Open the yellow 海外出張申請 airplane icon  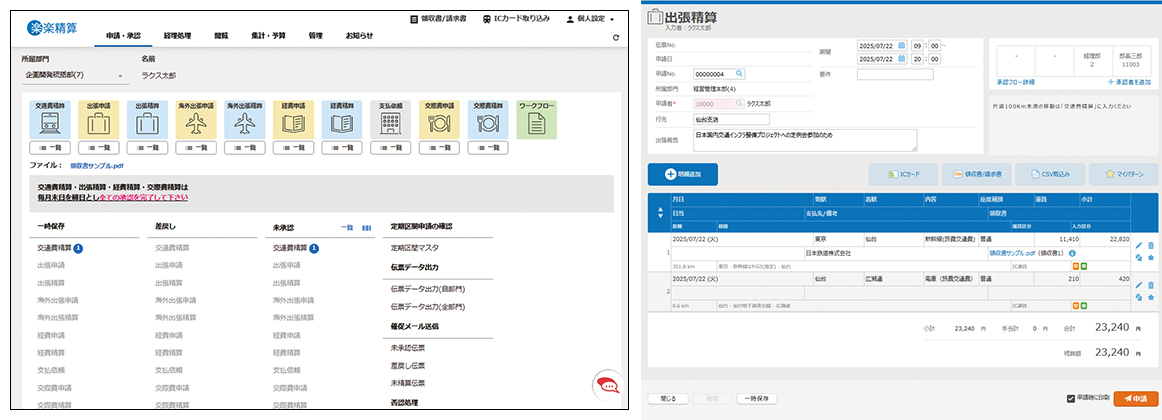(194, 122)
